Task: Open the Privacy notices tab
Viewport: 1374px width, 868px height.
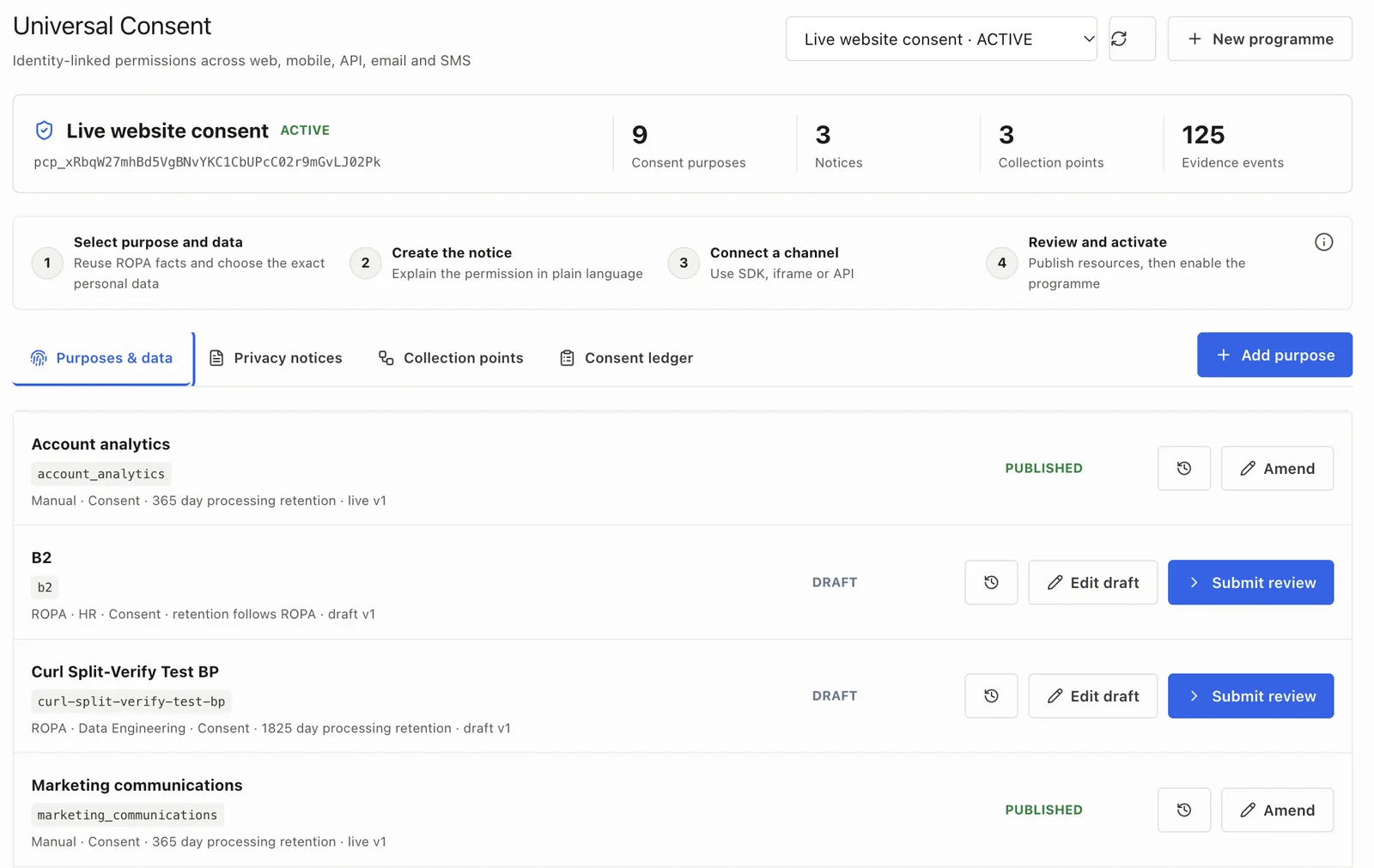Action: [x=276, y=358]
